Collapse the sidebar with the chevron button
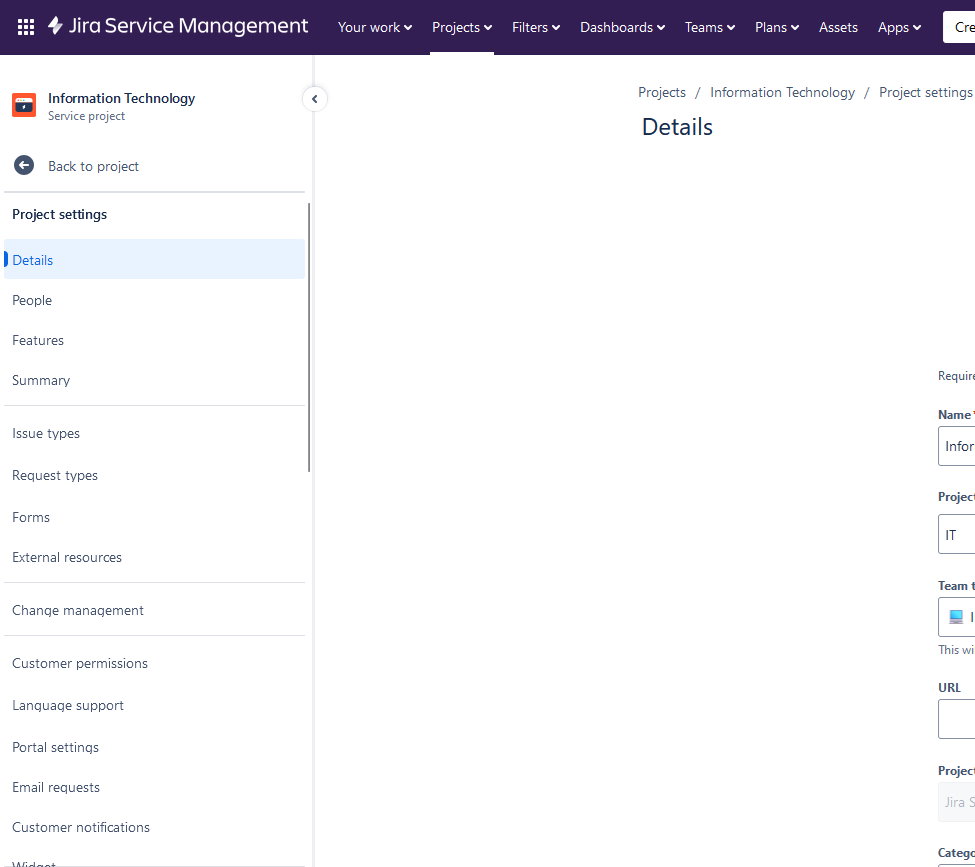 coord(315,99)
